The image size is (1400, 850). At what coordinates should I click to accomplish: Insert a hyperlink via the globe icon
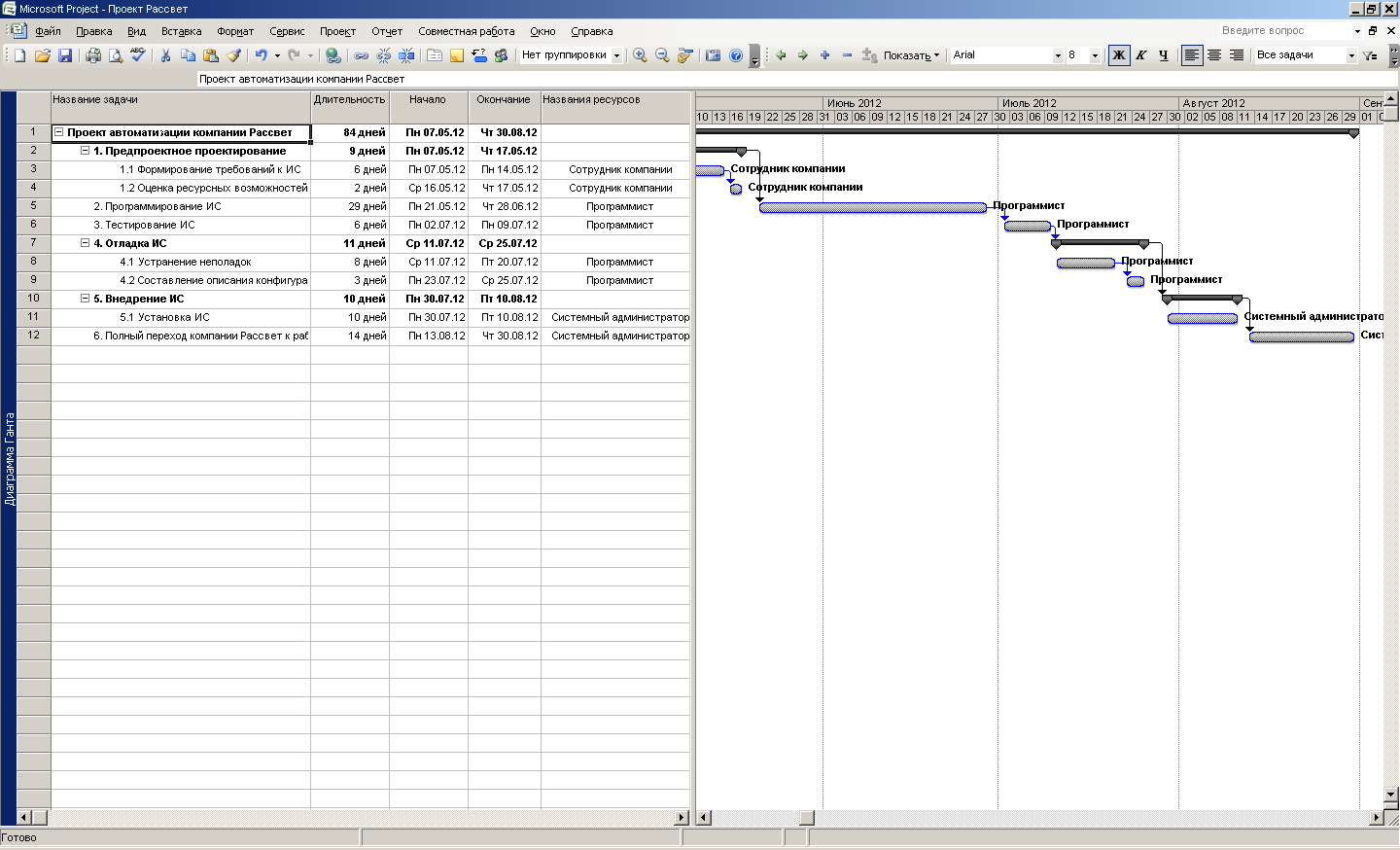point(332,55)
